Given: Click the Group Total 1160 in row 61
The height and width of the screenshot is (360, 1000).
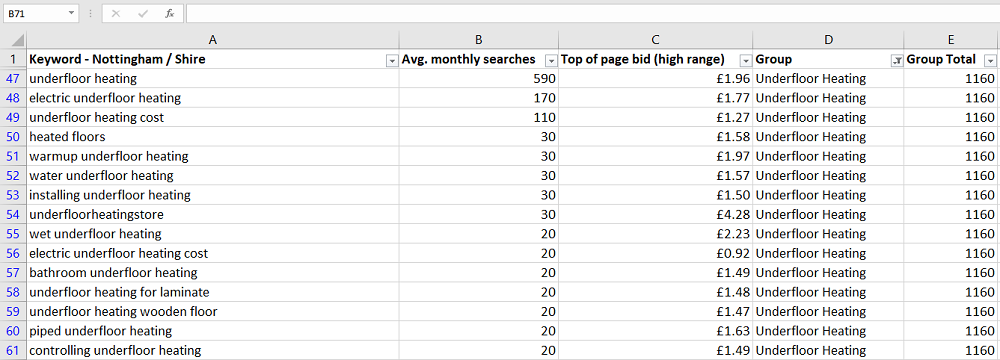Looking at the screenshot, I should (x=951, y=350).
